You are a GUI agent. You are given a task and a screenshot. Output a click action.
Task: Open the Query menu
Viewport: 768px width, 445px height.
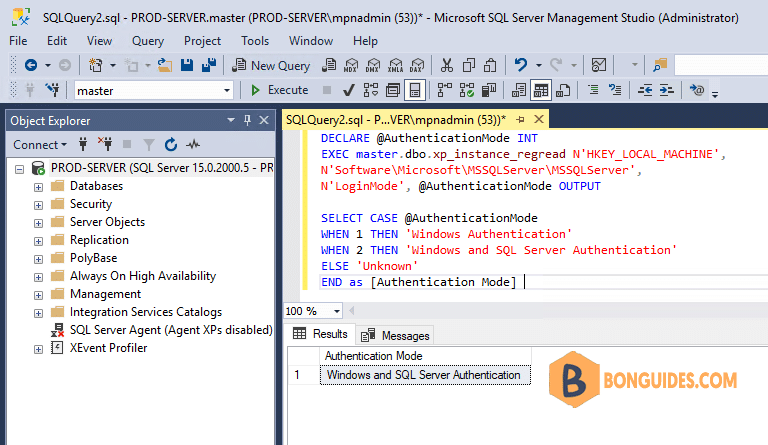[x=148, y=41]
